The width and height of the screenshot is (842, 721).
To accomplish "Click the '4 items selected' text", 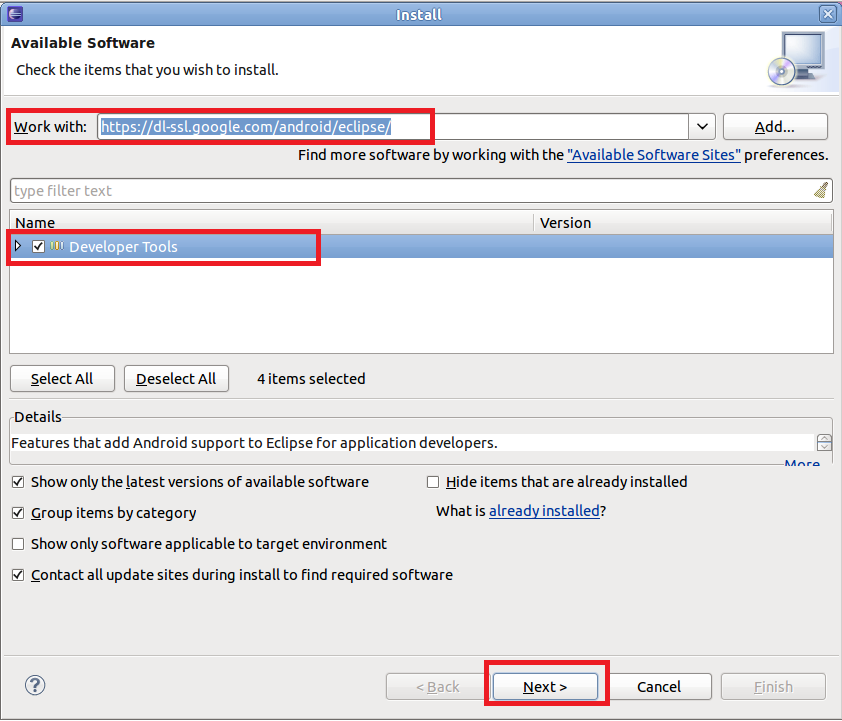I will 311,378.
